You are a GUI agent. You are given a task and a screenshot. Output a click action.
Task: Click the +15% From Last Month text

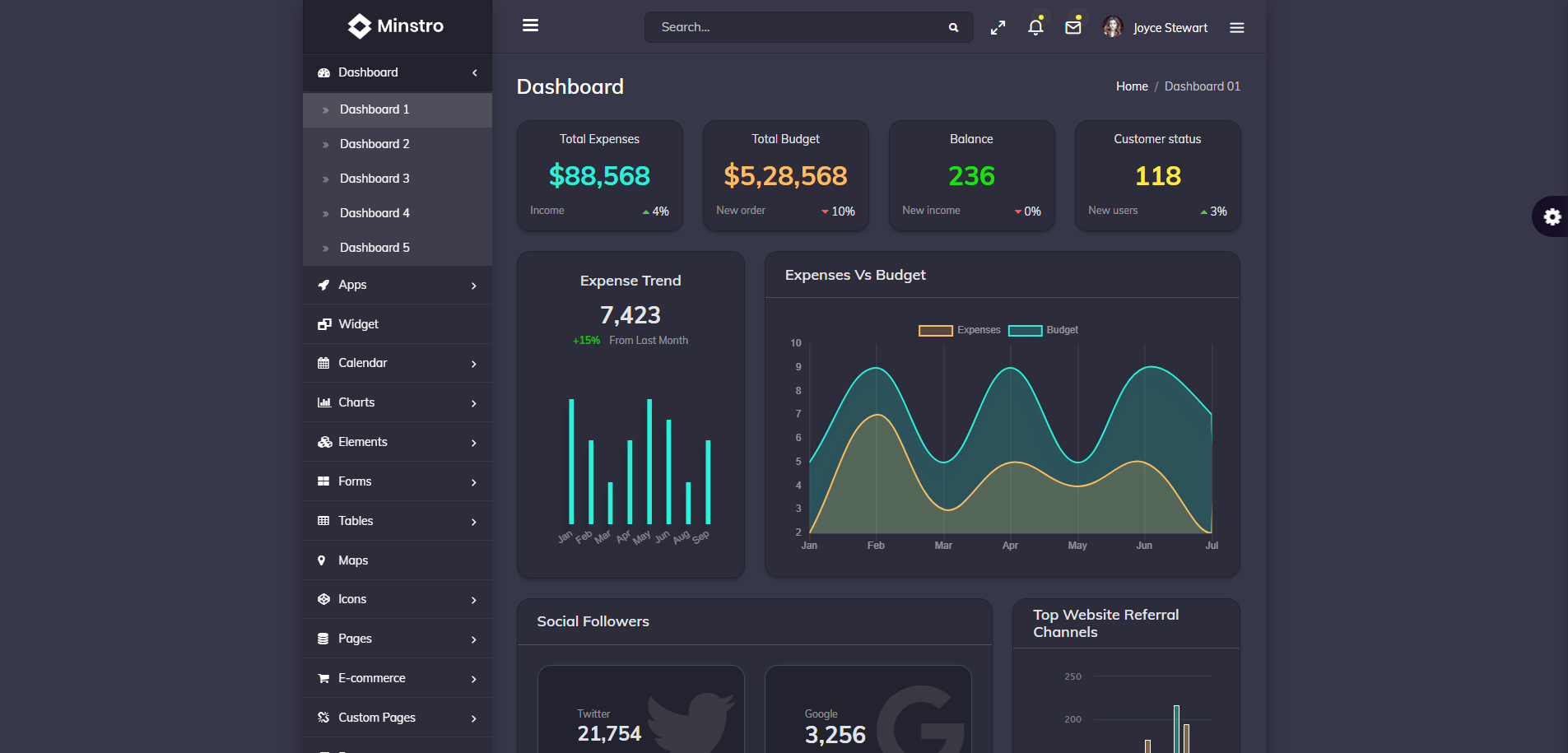630,341
